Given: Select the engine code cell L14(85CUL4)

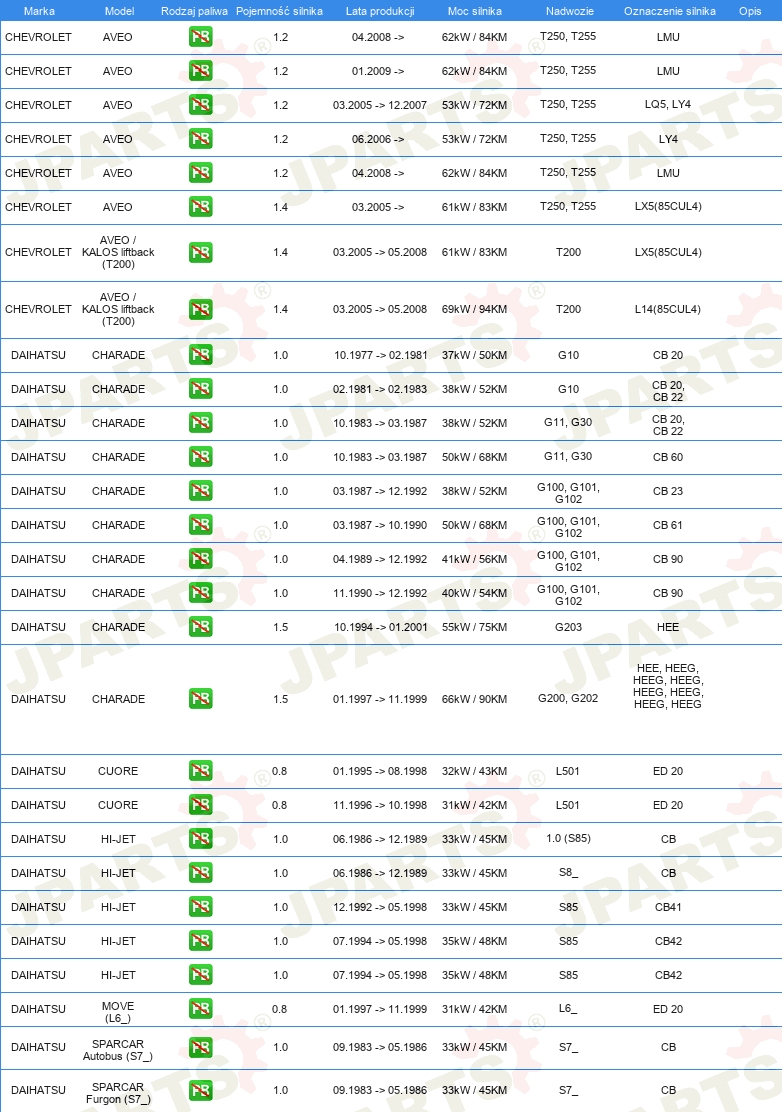Looking at the screenshot, I should 668,309.
